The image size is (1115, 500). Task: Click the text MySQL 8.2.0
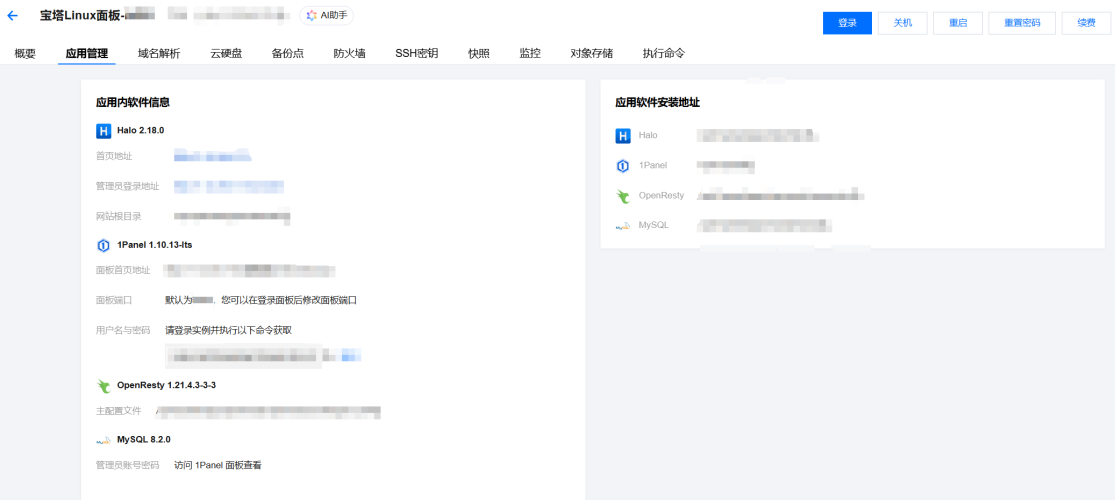144,440
